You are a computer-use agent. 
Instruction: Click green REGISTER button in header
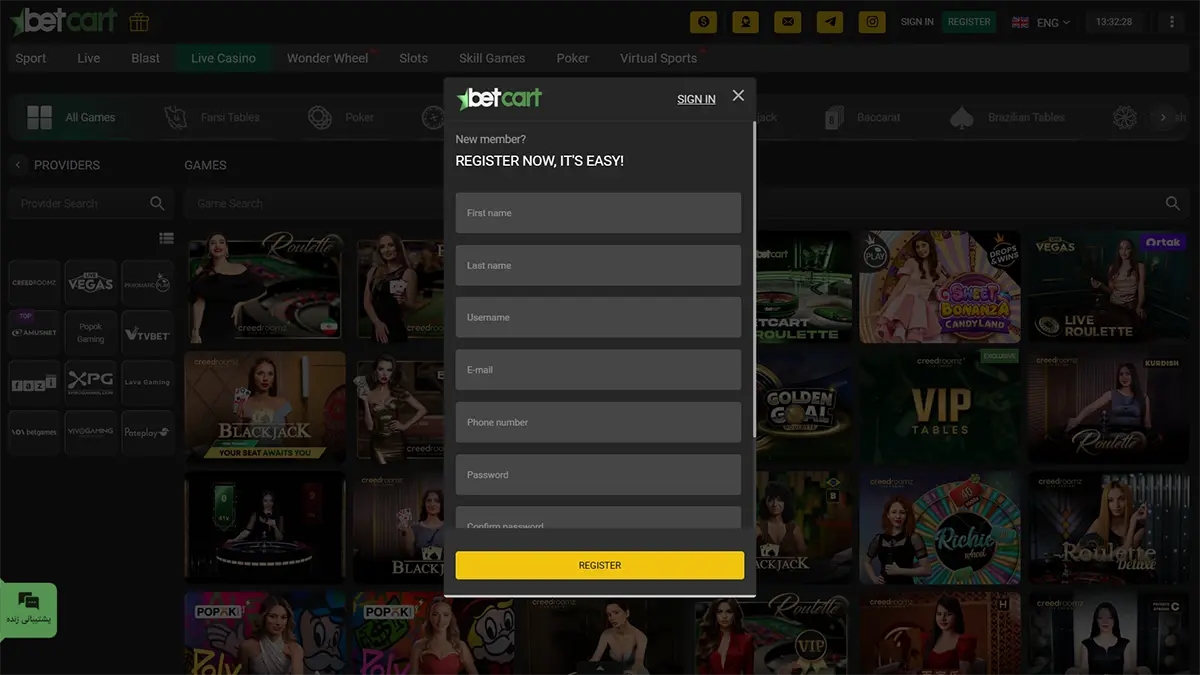[969, 22]
